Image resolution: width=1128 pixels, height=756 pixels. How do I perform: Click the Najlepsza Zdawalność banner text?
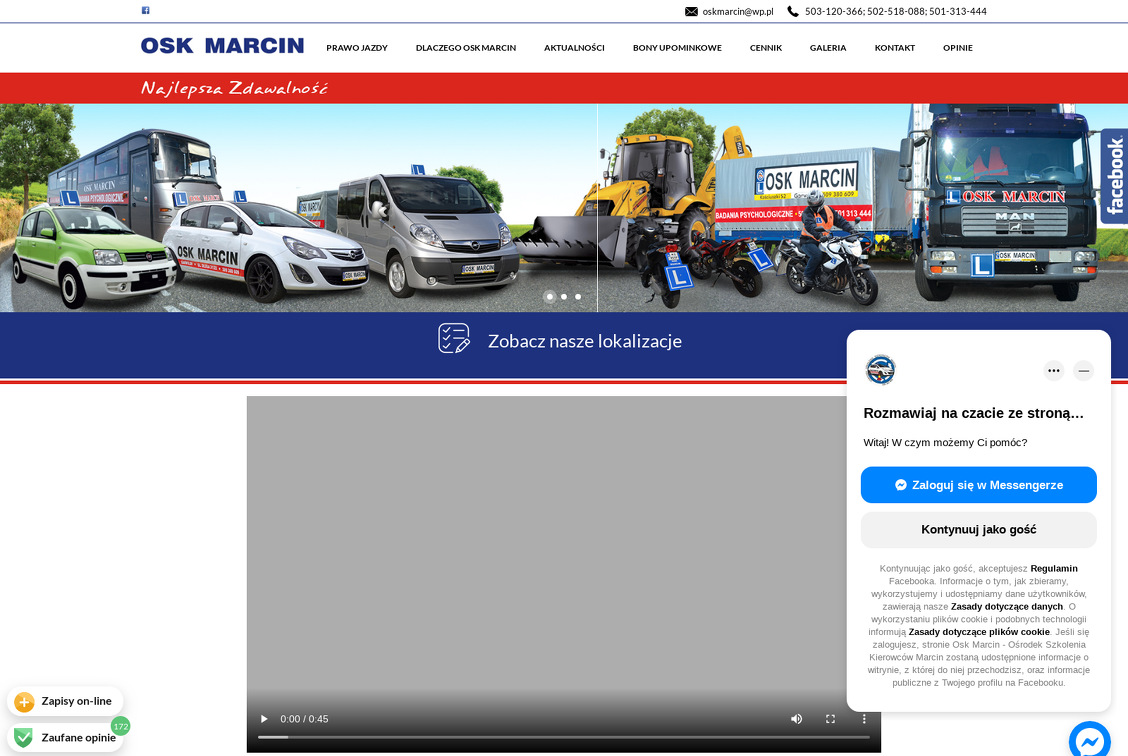coord(235,88)
